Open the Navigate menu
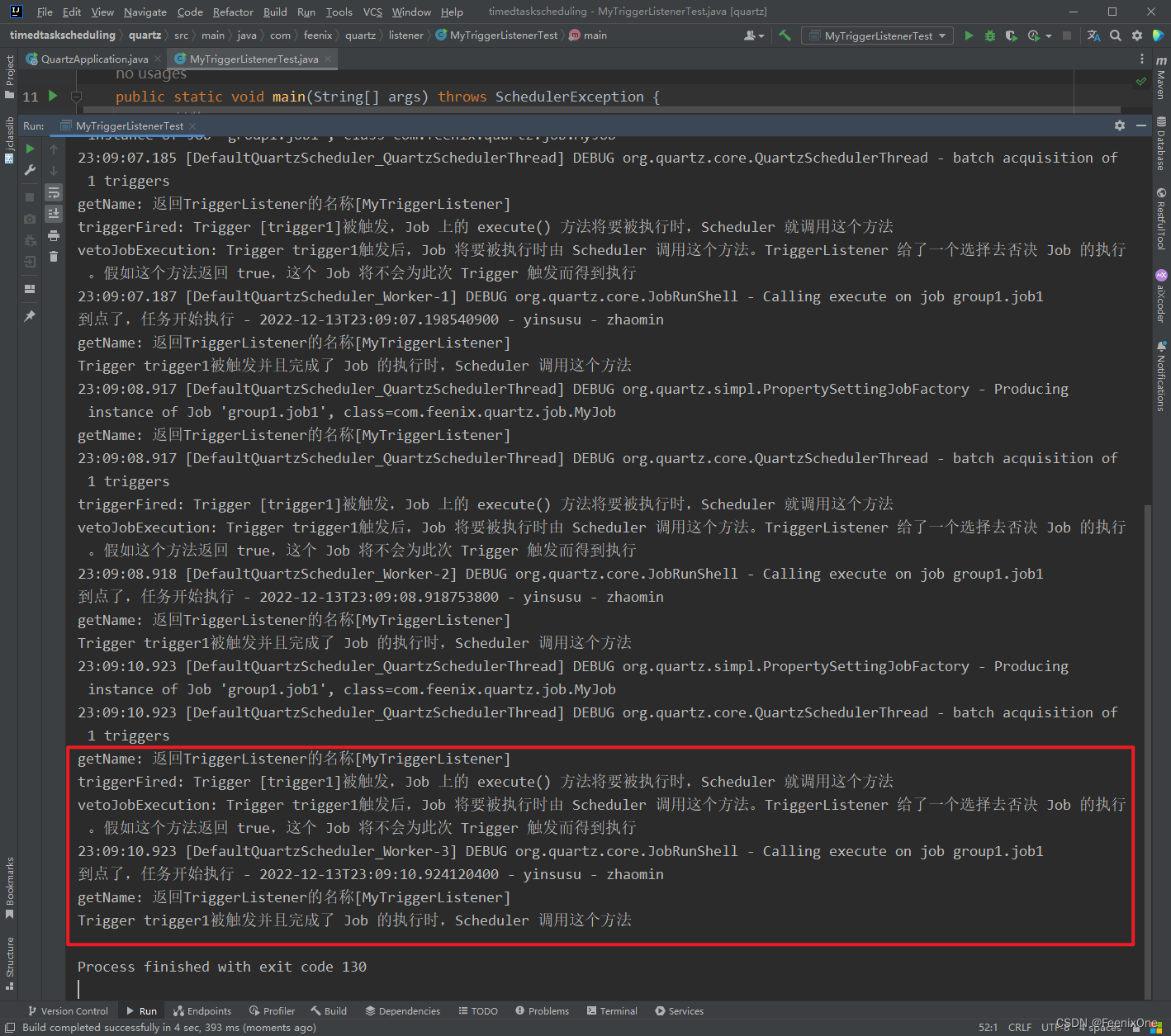This screenshot has height=1036, width=1171. pyautogui.click(x=145, y=12)
